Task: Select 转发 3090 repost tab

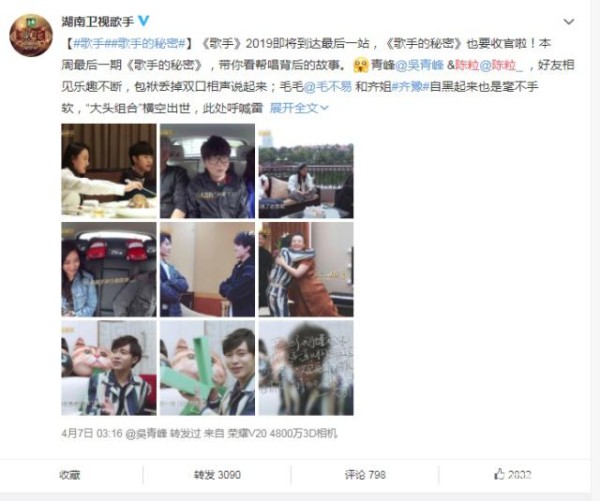Action: tap(217, 475)
